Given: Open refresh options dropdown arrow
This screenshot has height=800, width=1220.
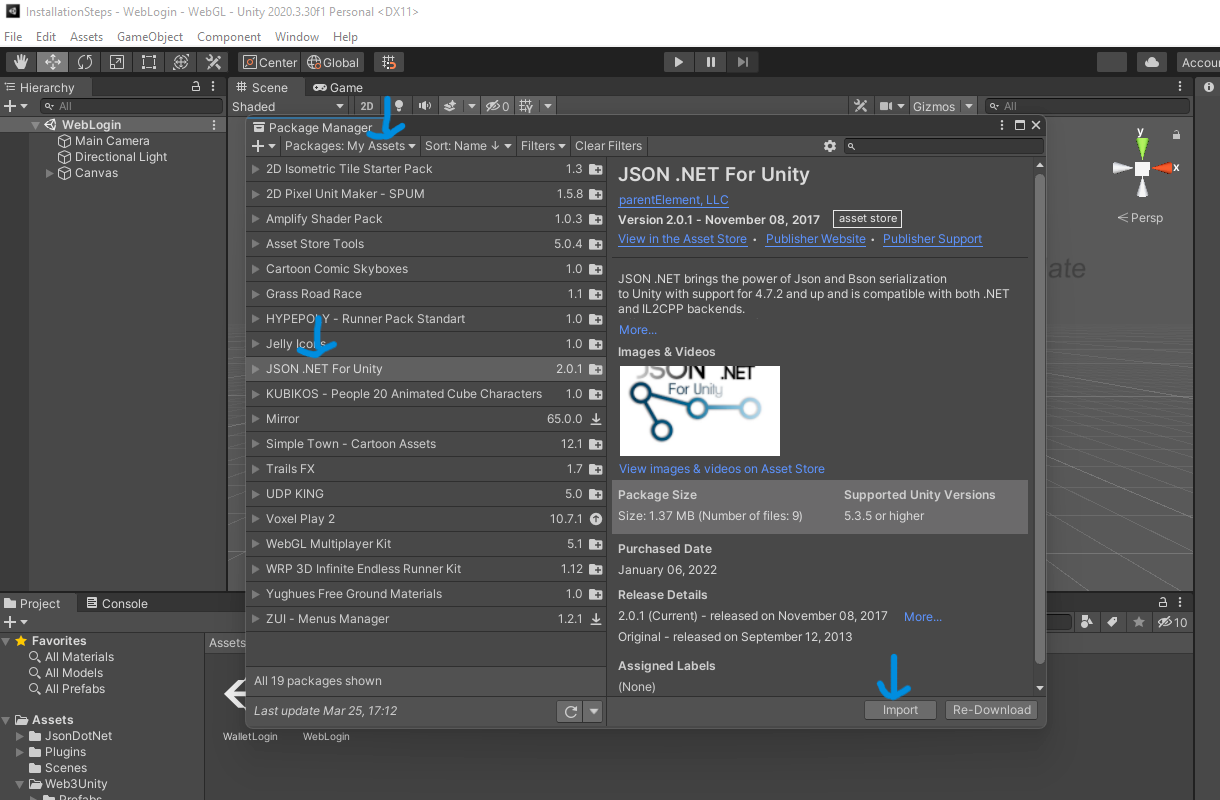Looking at the screenshot, I should (x=594, y=711).
